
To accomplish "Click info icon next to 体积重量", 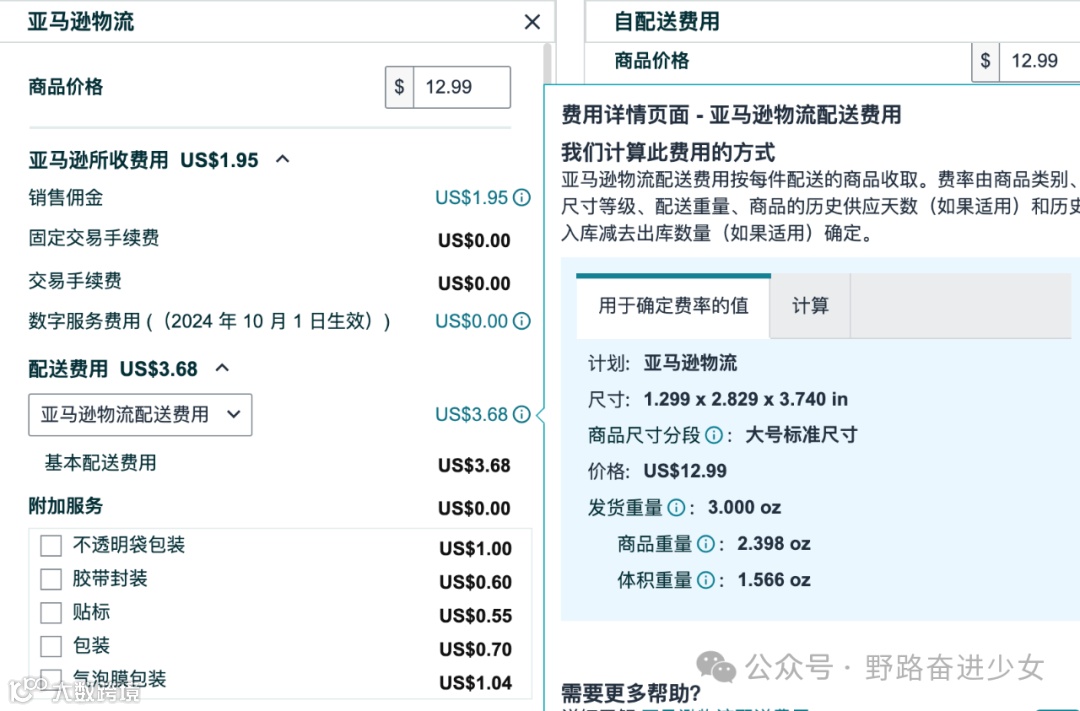I will tap(706, 580).
